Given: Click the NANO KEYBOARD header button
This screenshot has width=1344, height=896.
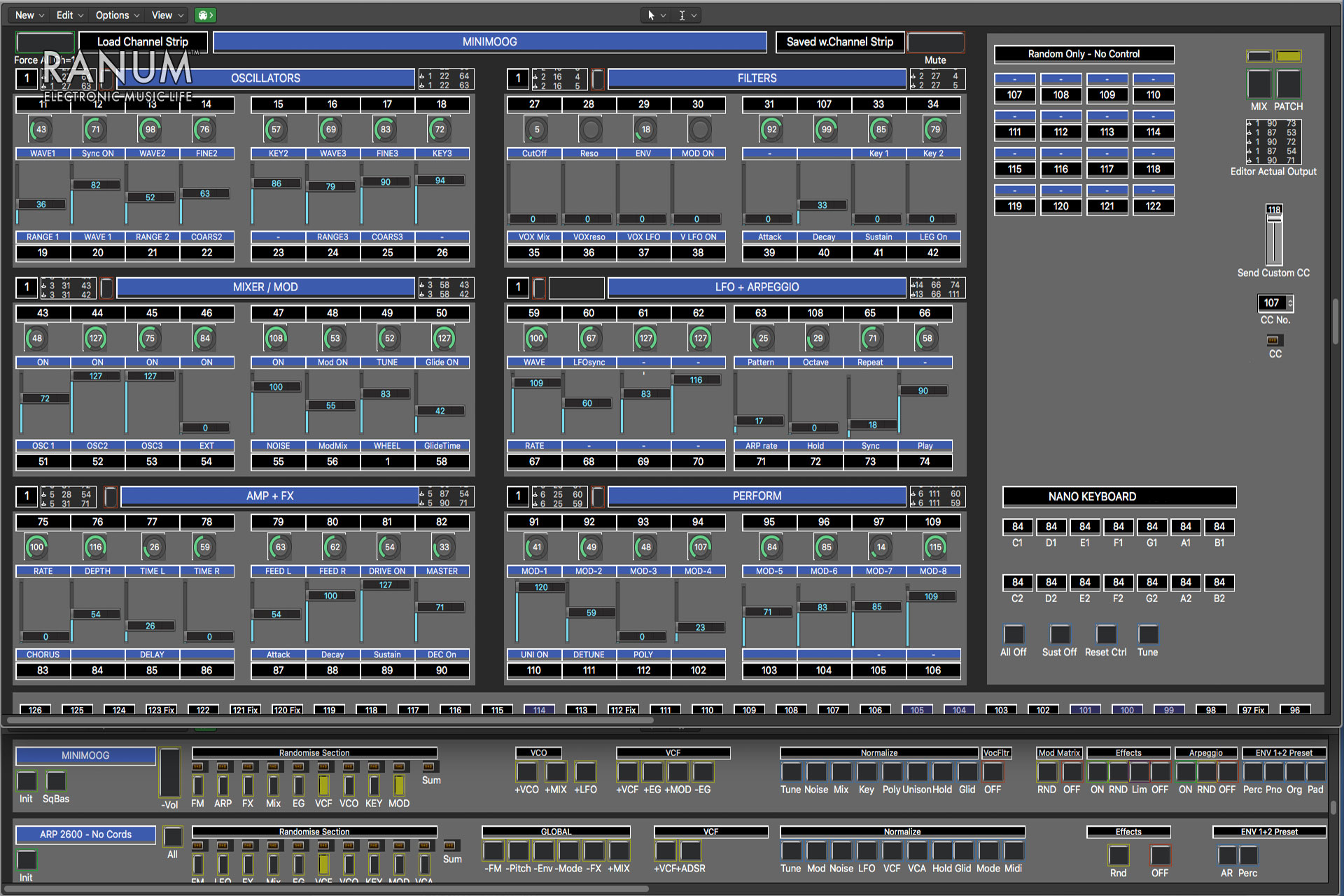Looking at the screenshot, I should pos(1119,496).
